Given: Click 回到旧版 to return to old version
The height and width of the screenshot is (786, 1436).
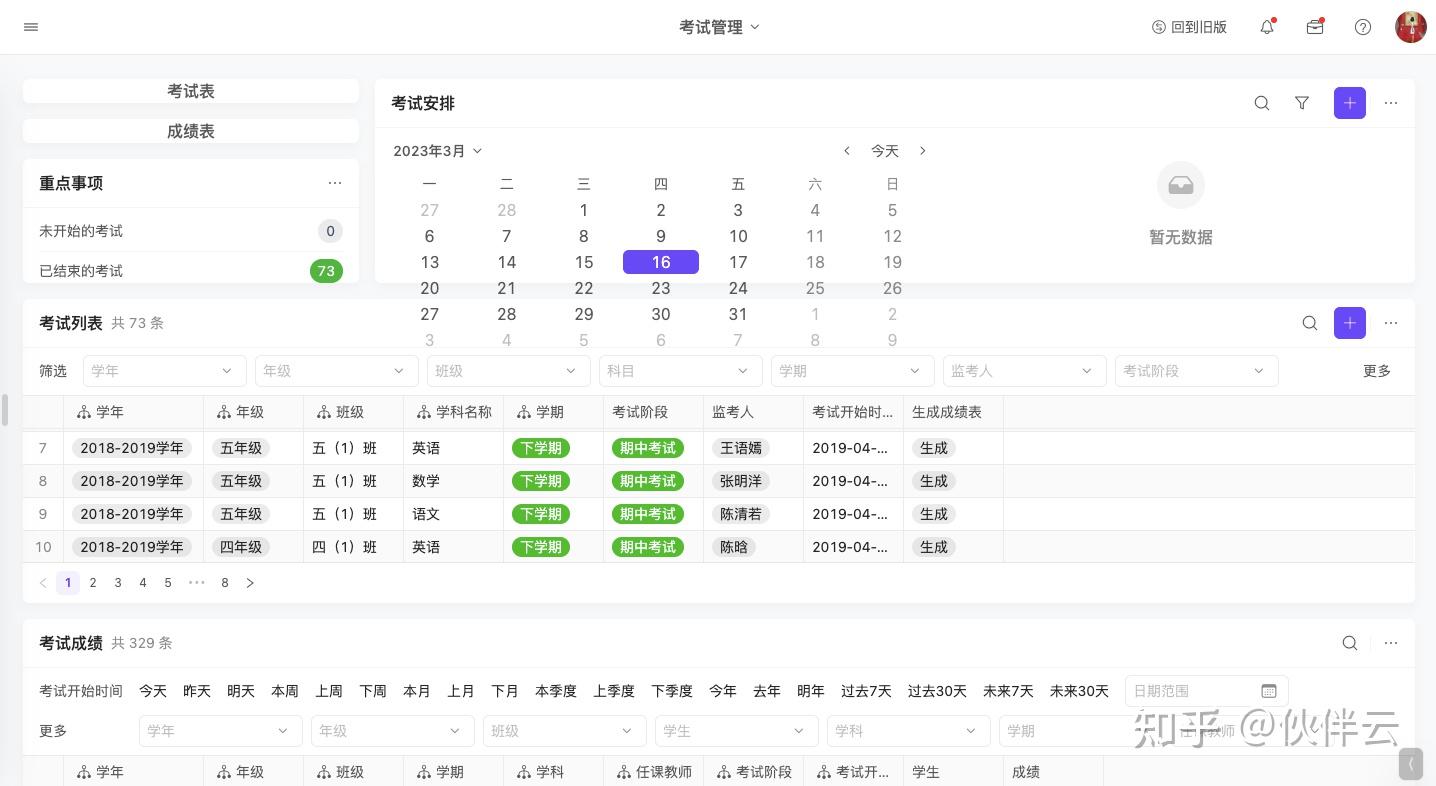Looking at the screenshot, I should (x=1189, y=27).
